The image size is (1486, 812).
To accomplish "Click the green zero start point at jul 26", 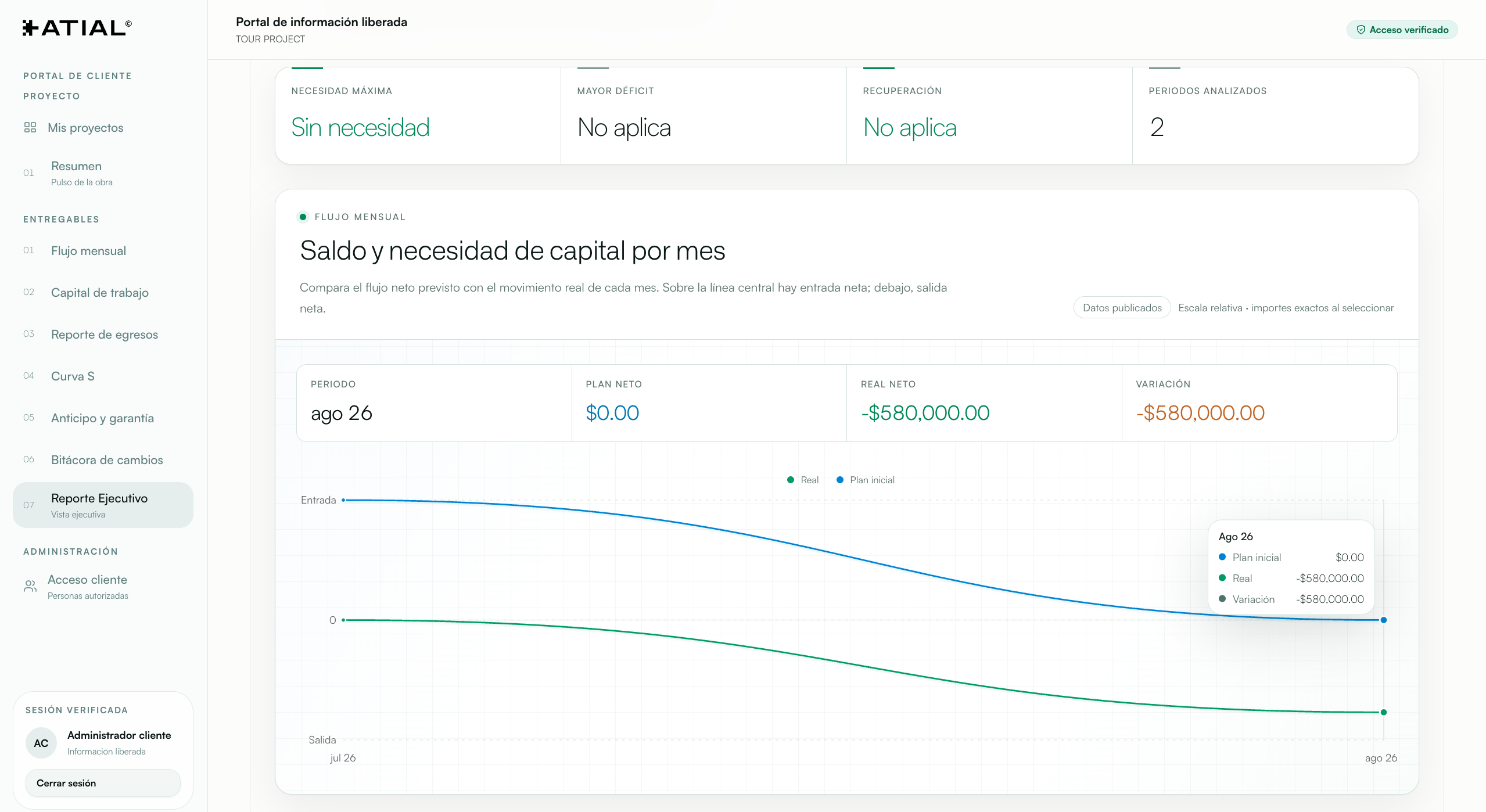I will point(343,620).
